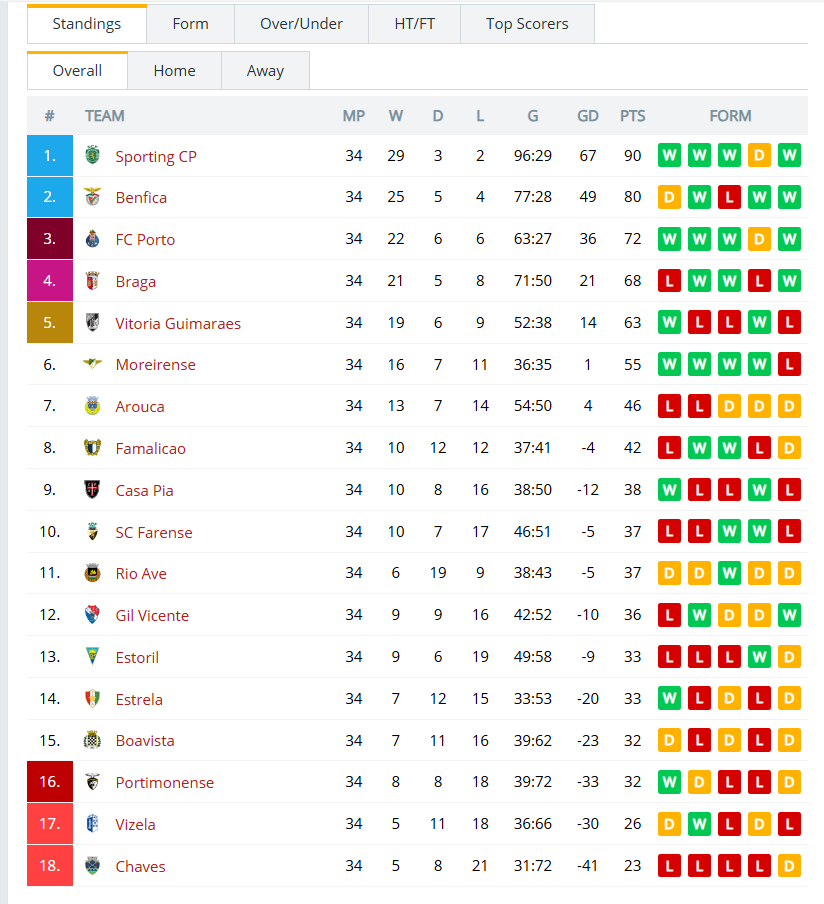Click the Braga club crest icon

click(92, 281)
